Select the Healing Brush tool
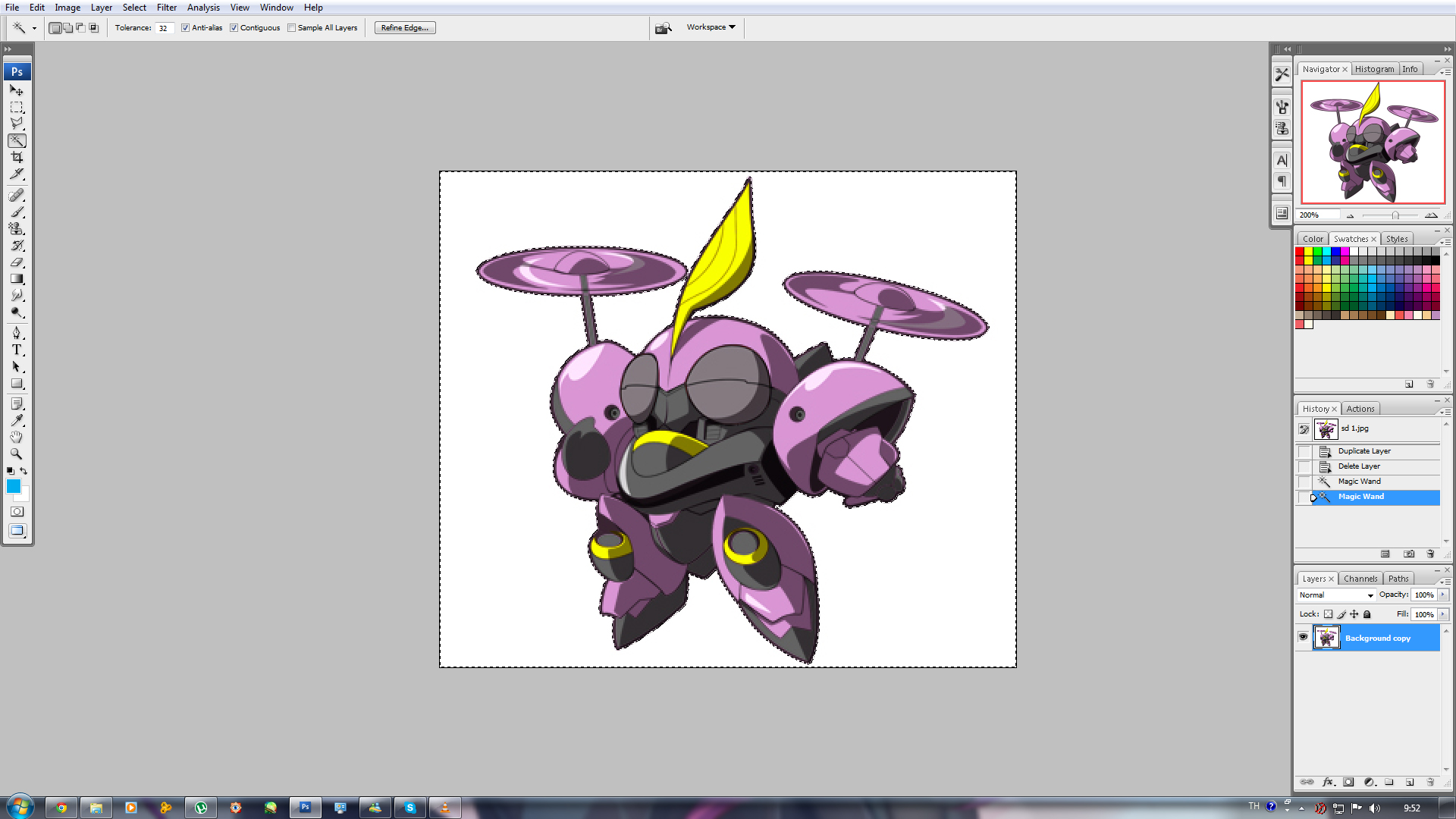This screenshot has height=819, width=1456. [x=17, y=196]
